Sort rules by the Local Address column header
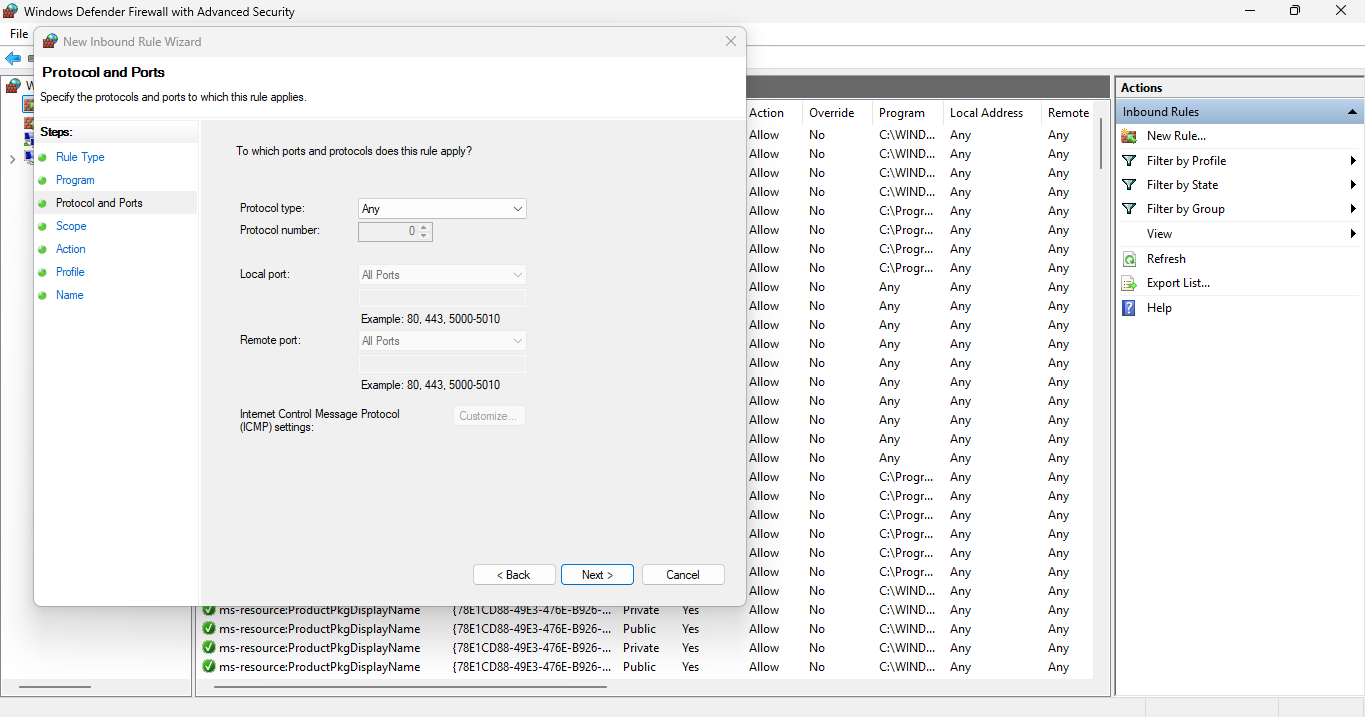Image resolution: width=1365 pixels, height=717 pixels. pos(991,113)
